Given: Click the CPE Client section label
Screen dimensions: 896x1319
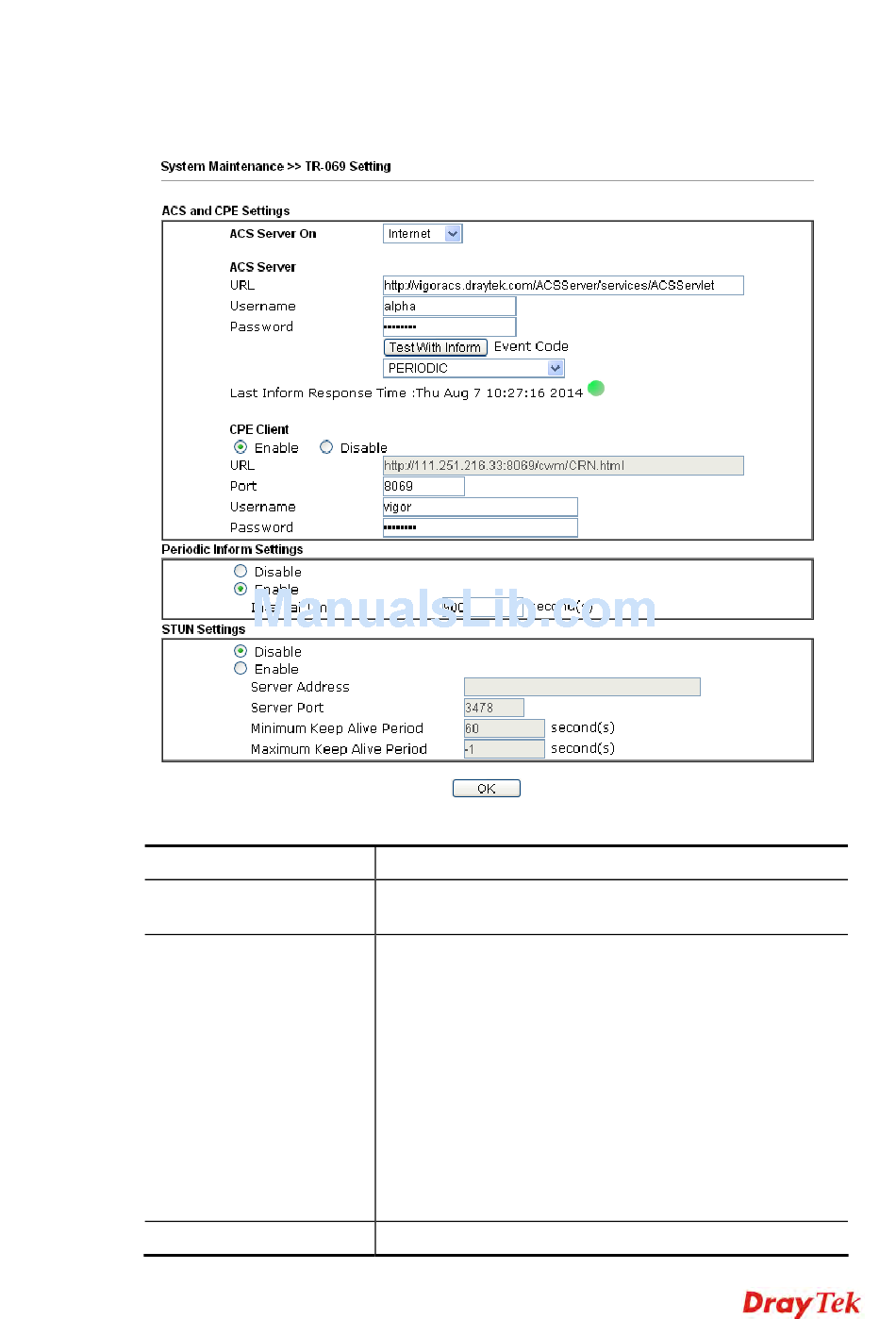Looking at the screenshot, I should (259, 429).
